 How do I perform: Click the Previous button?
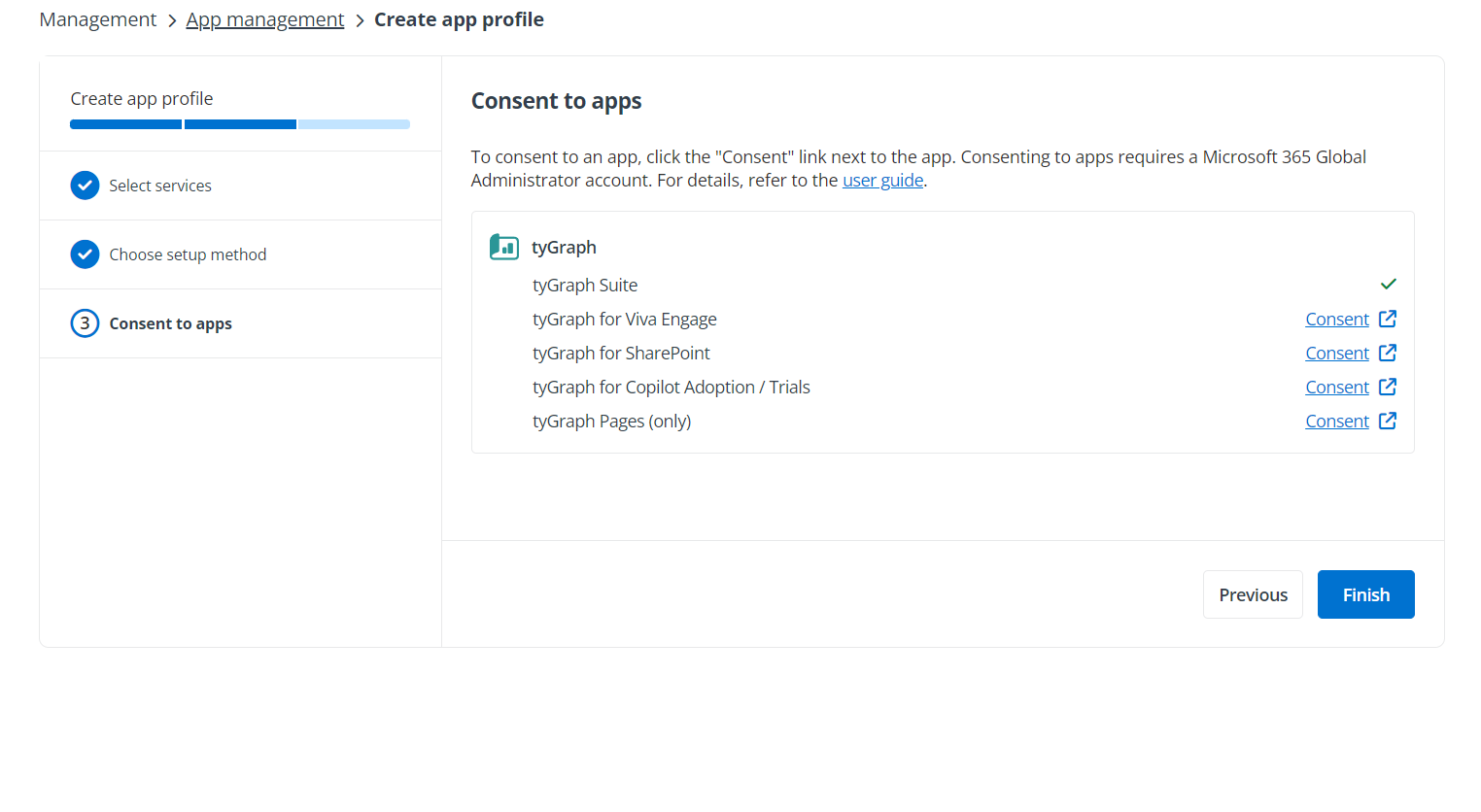(1253, 593)
